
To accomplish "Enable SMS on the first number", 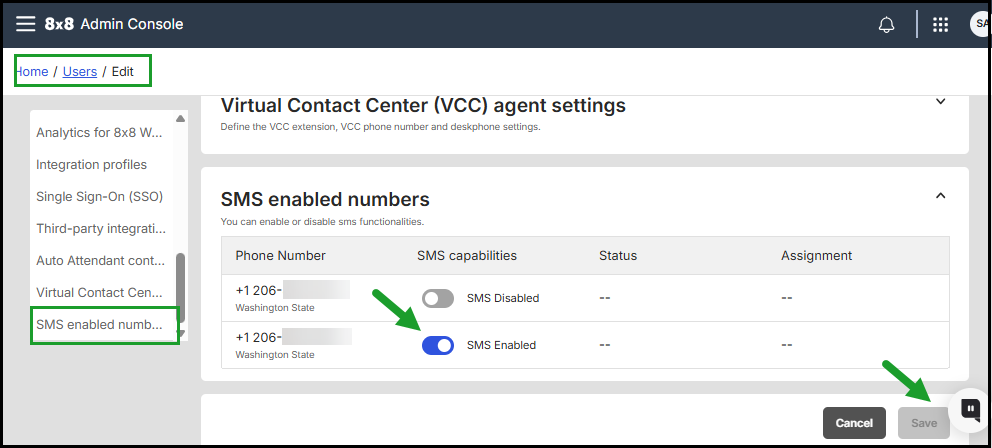I will (438, 298).
